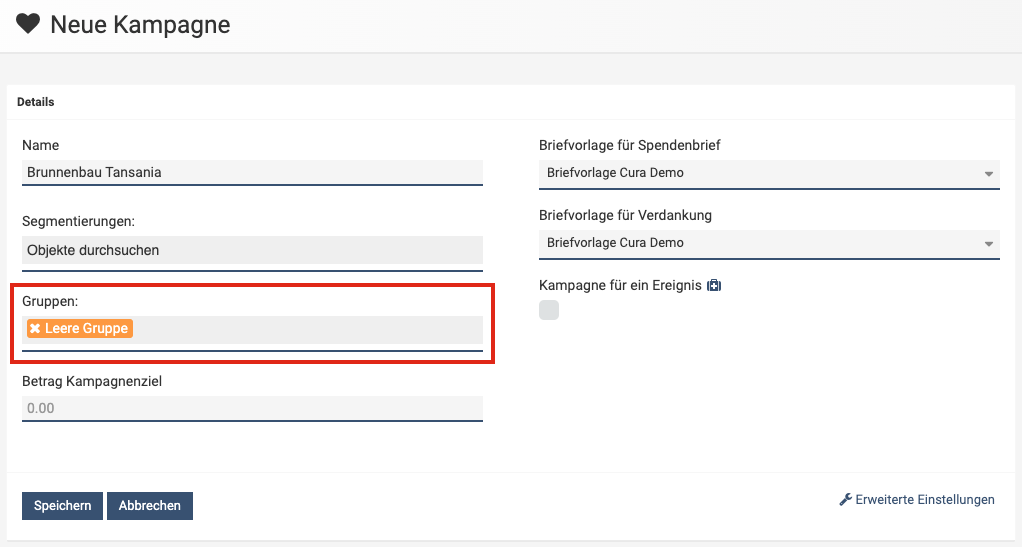Screen dimensions: 1022x547
Task: Enable the Kampagne für ein Ereignis checkbox
Action: (x=549, y=310)
